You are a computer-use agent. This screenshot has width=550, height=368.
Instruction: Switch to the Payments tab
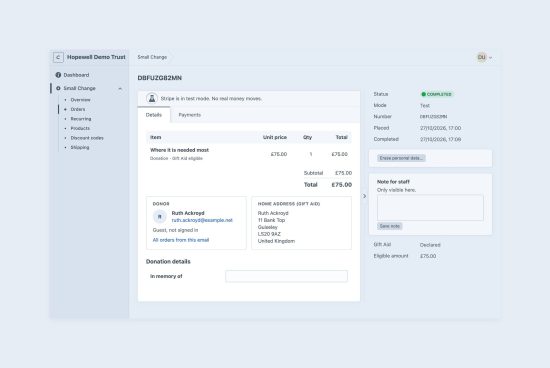coord(189,115)
